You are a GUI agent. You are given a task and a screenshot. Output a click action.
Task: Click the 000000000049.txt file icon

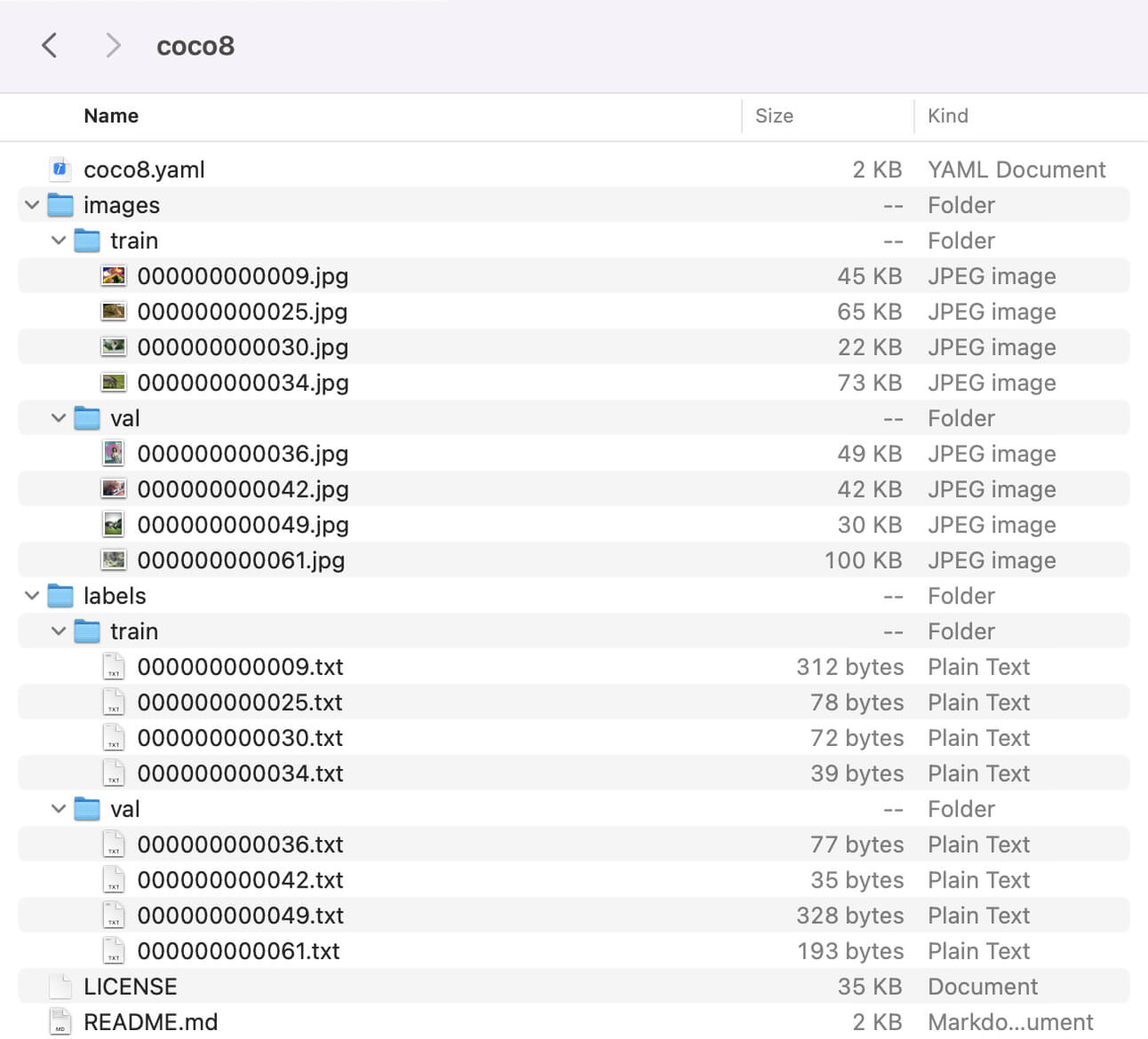[x=113, y=914]
